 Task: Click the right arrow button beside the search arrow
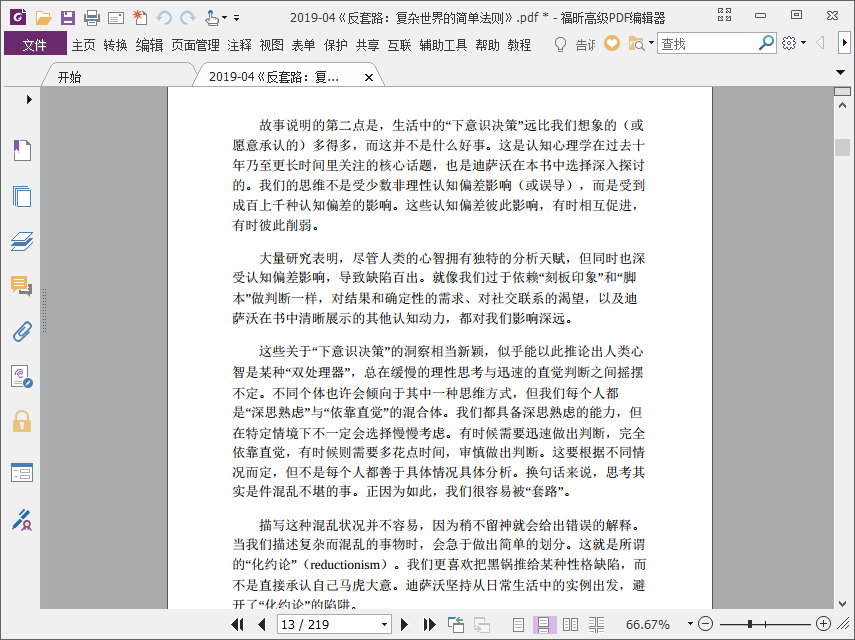[844, 43]
